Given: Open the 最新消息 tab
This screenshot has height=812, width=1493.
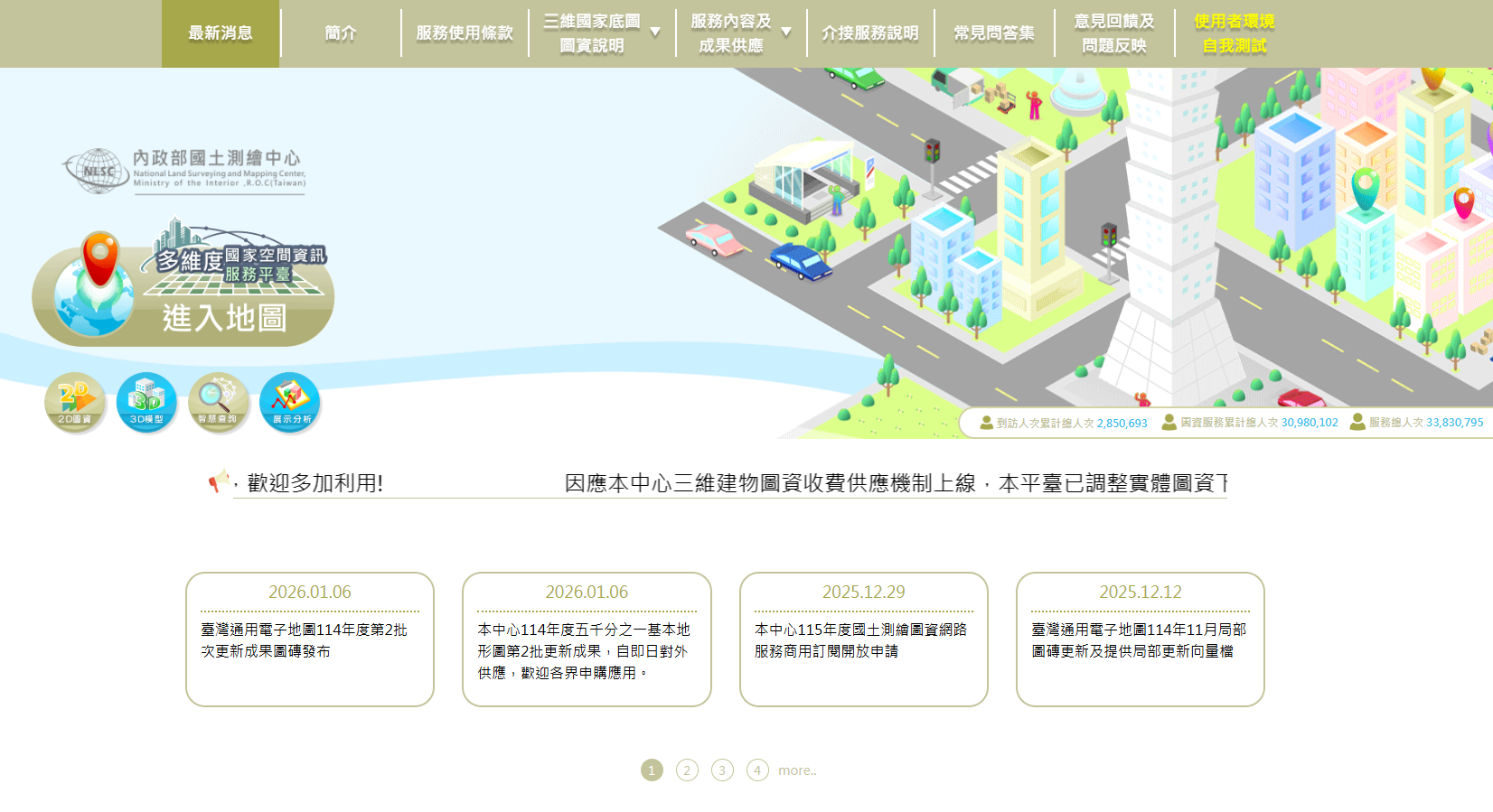Looking at the screenshot, I should click(221, 33).
